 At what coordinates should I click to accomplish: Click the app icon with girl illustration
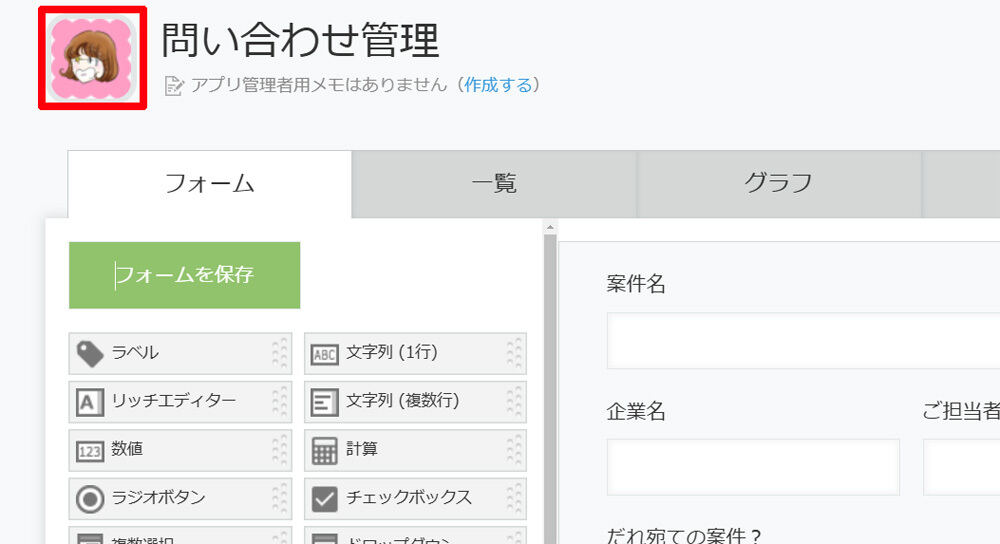(92, 58)
